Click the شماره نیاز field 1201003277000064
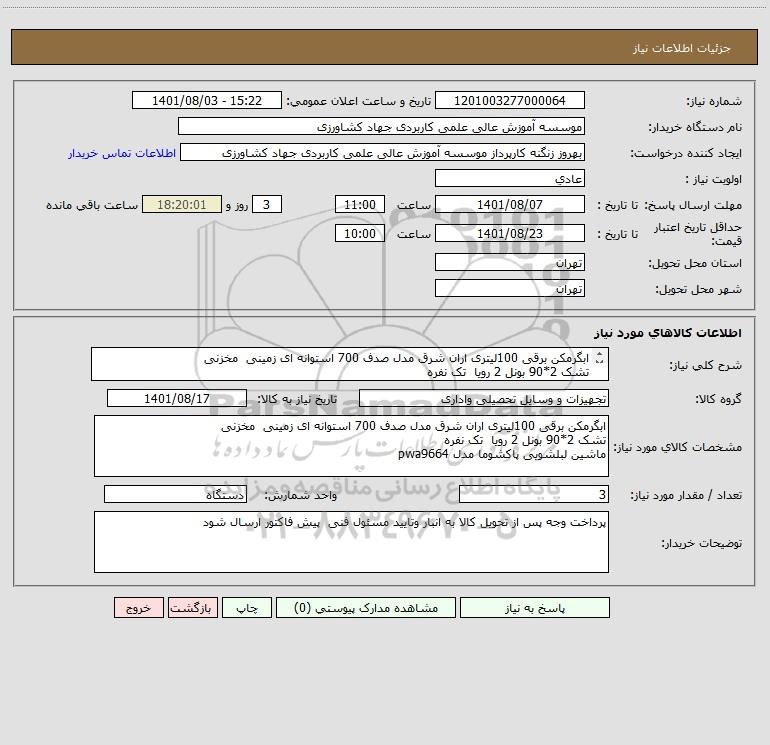 click(510, 101)
